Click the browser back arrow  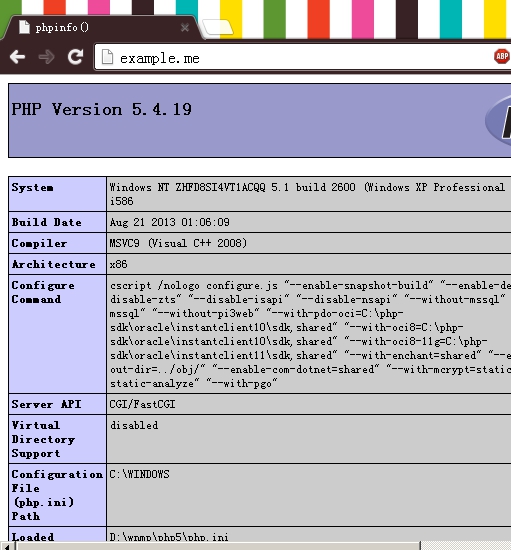click(x=18, y=57)
